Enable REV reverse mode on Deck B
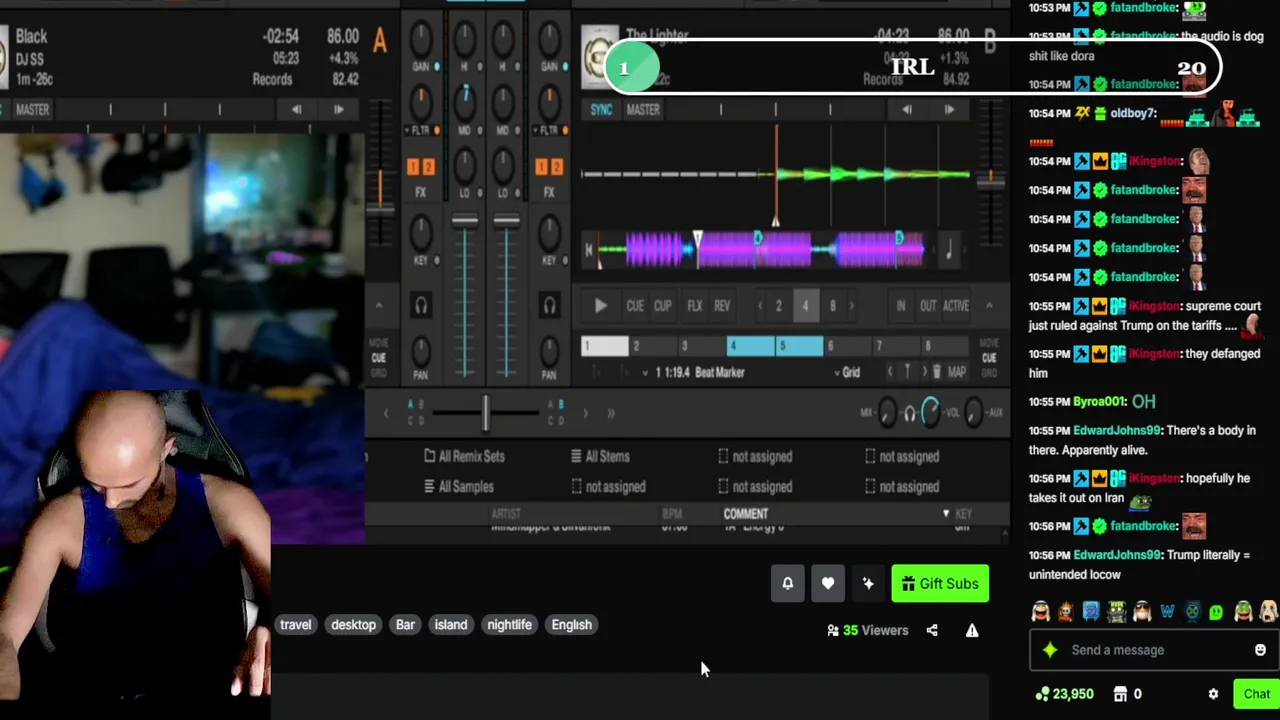1280x720 pixels. [x=722, y=306]
